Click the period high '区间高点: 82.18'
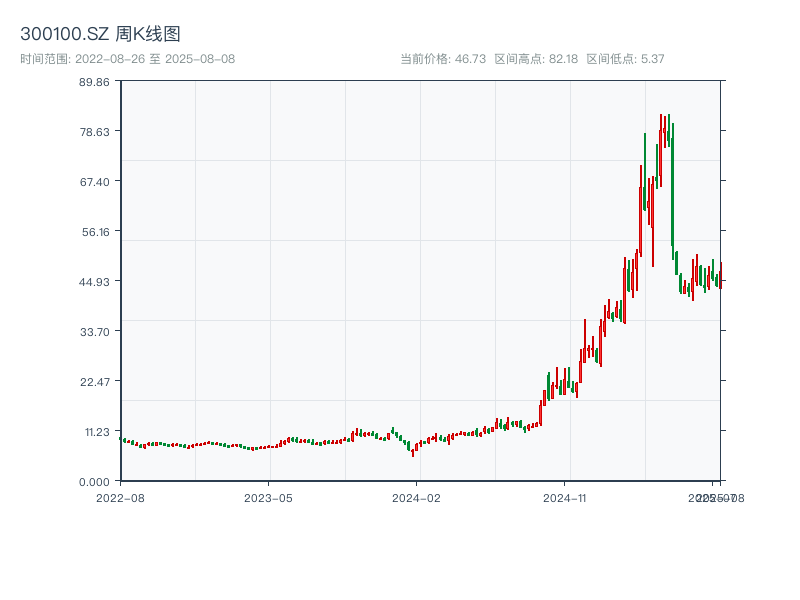 pos(536,59)
